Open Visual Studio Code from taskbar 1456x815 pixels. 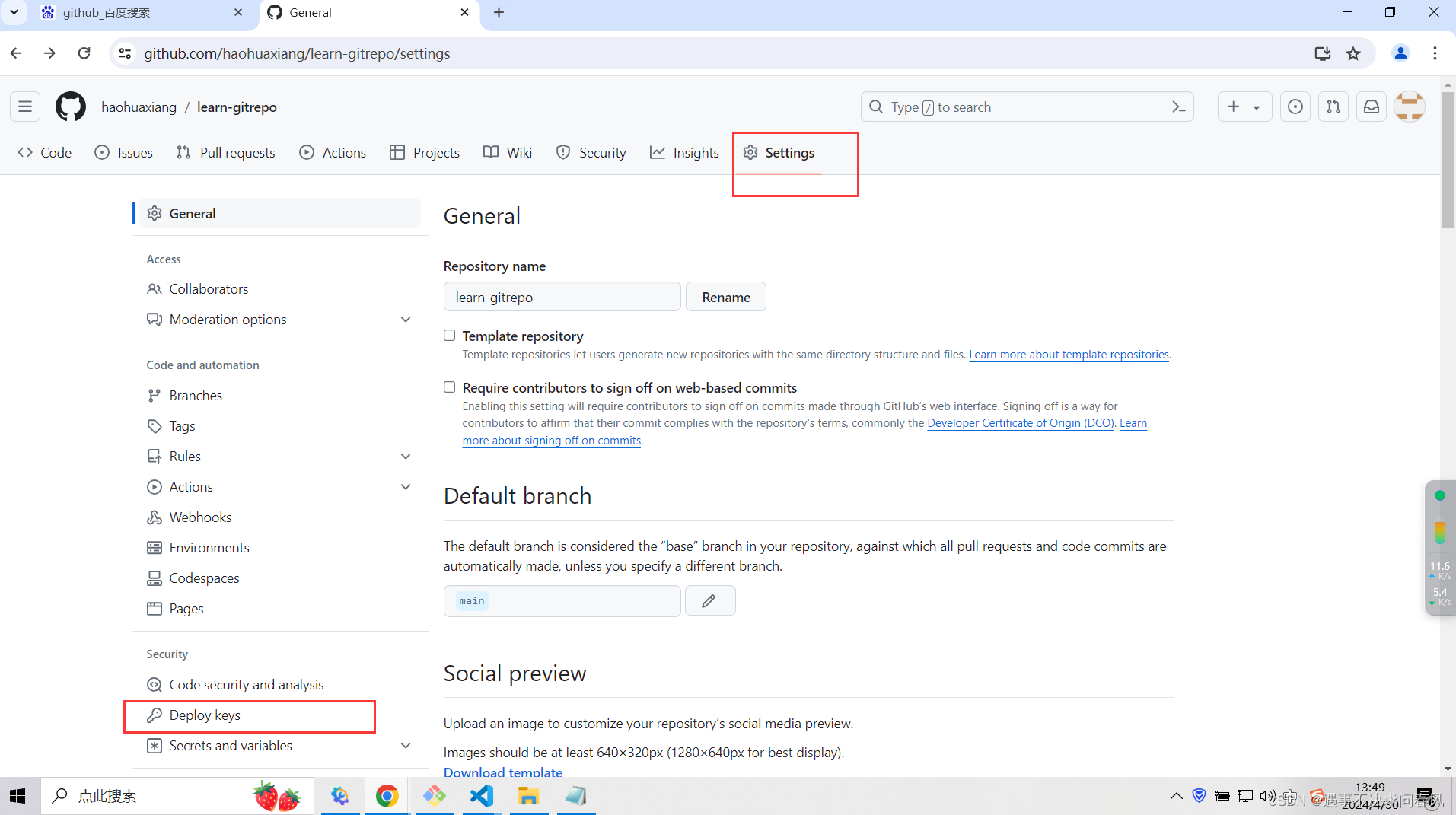pyautogui.click(x=482, y=796)
